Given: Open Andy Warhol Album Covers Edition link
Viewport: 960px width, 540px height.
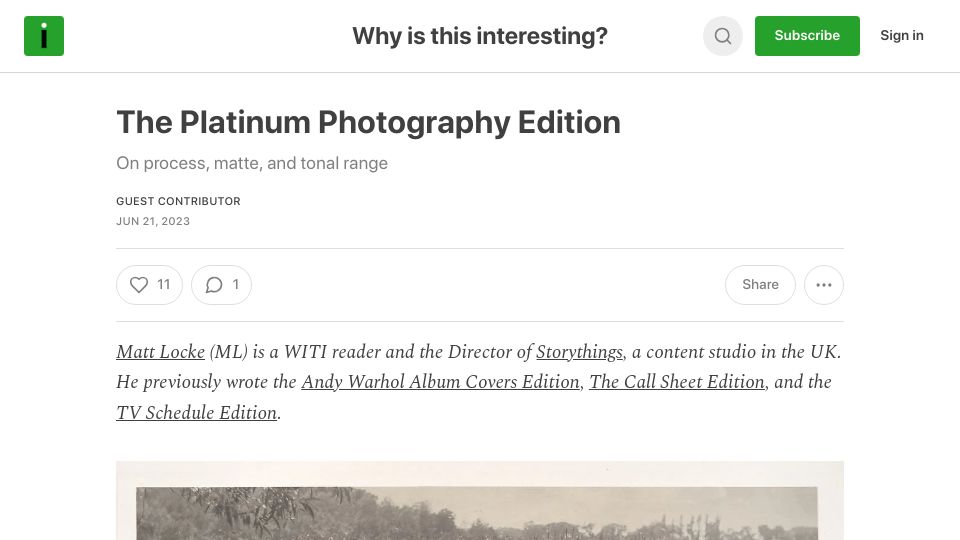Looking at the screenshot, I should click(440, 381).
